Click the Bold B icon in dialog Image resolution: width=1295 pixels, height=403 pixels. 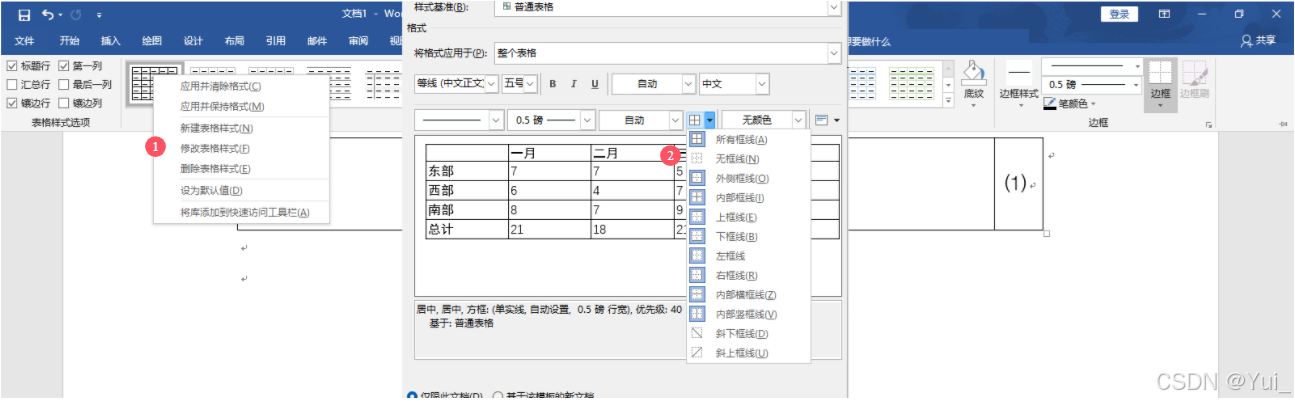pyautogui.click(x=551, y=84)
